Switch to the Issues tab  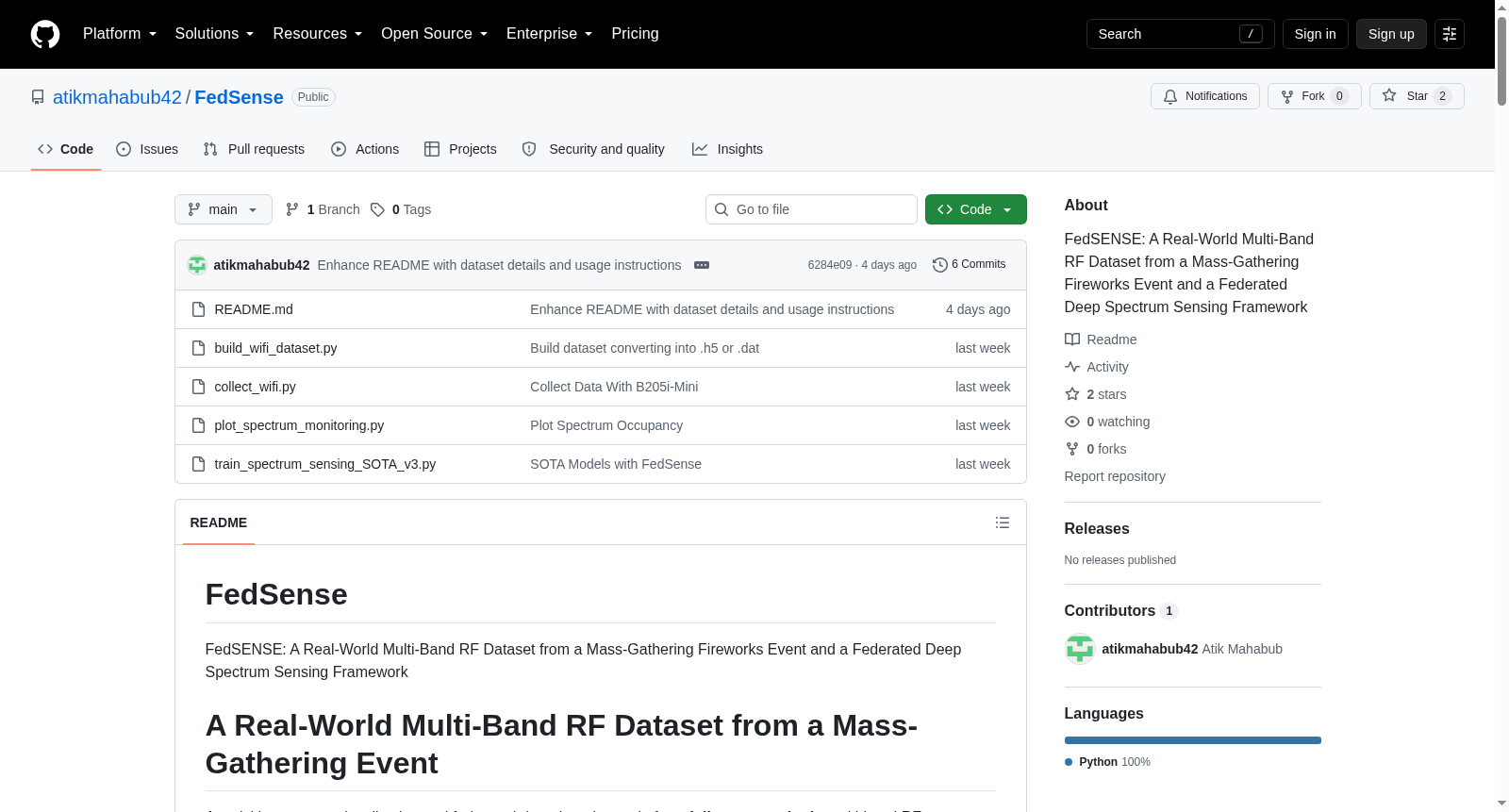(x=147, y=149)
